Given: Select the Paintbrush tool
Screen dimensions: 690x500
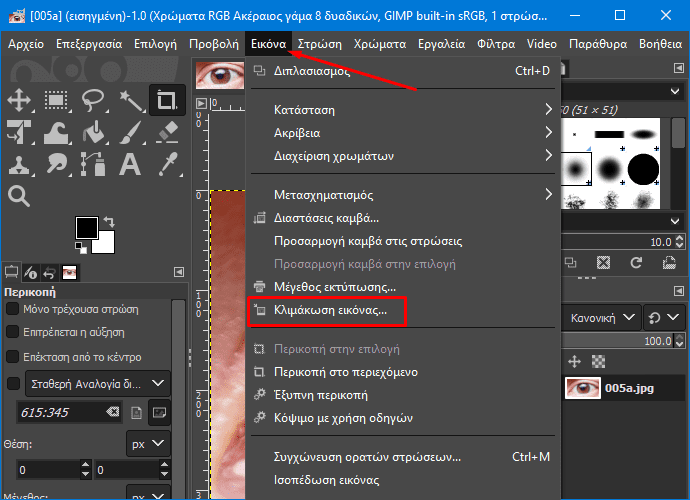Looking at the screenshot, I should [130, 132].
